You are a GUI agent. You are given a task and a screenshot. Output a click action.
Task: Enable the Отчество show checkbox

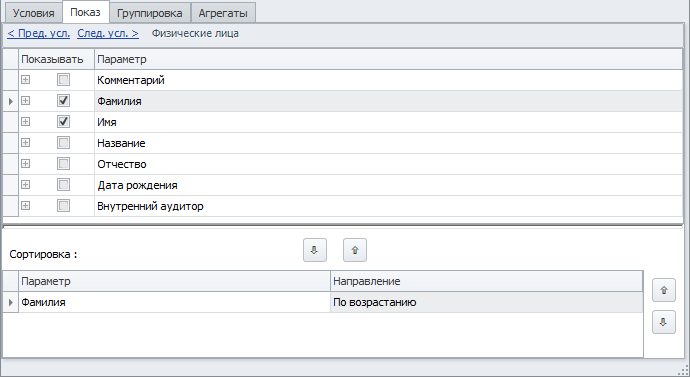point(63,164)
